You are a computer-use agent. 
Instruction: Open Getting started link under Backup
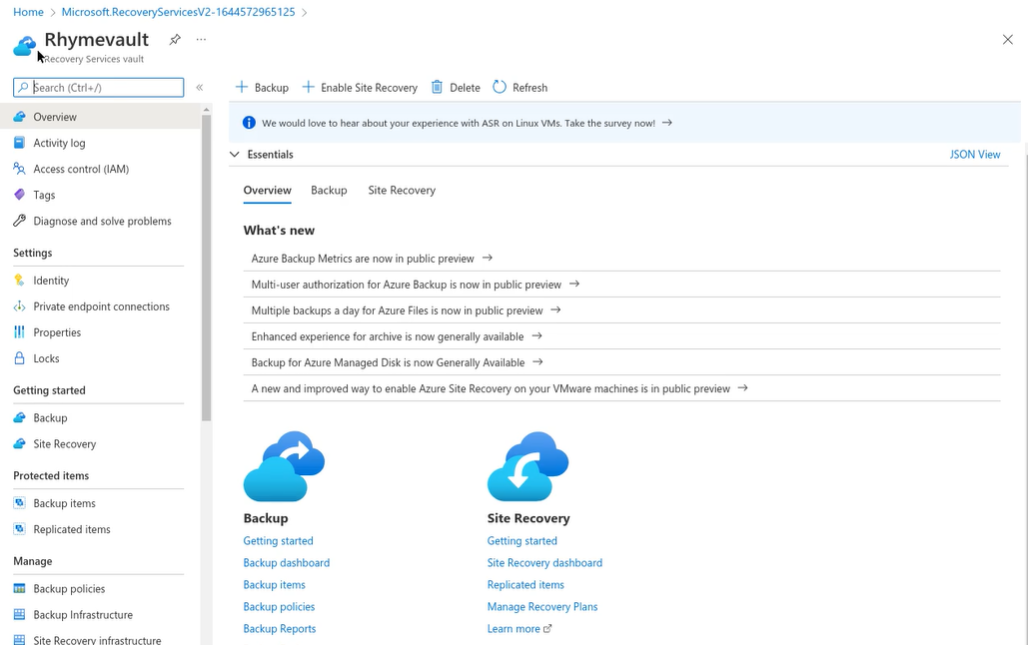coord(278,541)
